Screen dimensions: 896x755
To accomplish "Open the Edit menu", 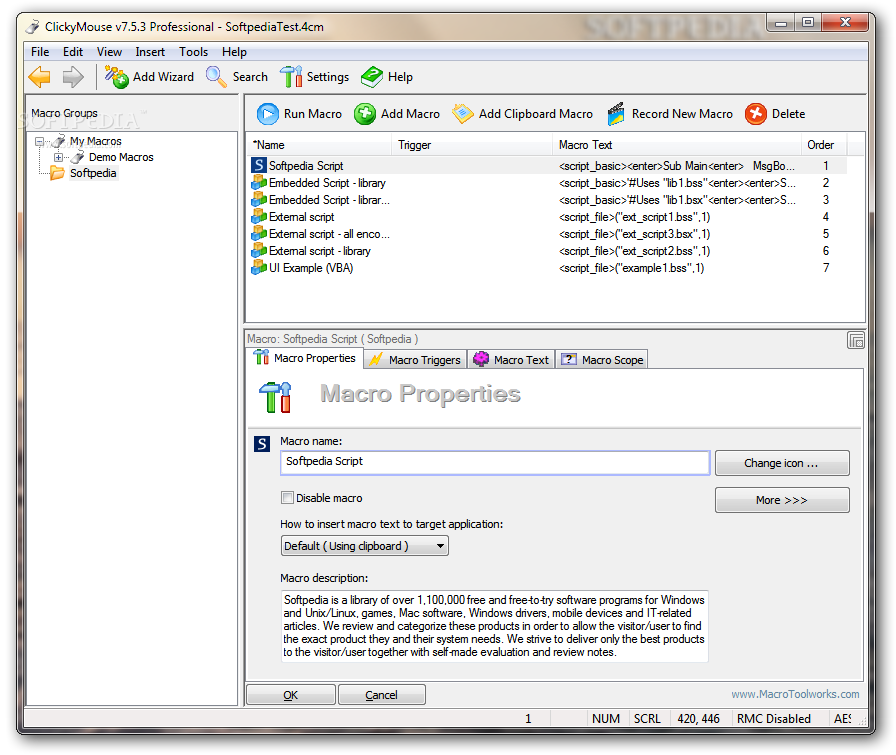I will [73, 51].
